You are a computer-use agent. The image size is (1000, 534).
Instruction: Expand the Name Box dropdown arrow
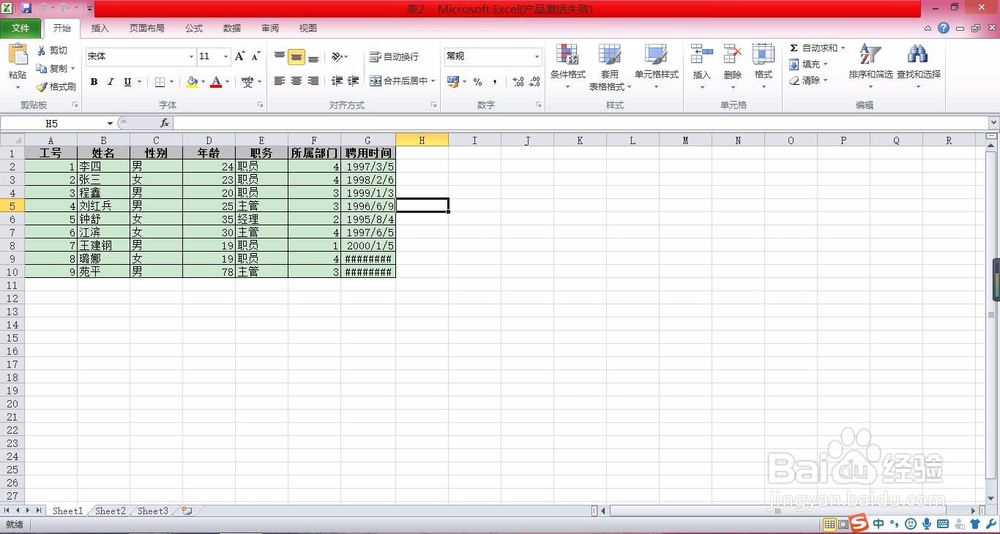110,123
